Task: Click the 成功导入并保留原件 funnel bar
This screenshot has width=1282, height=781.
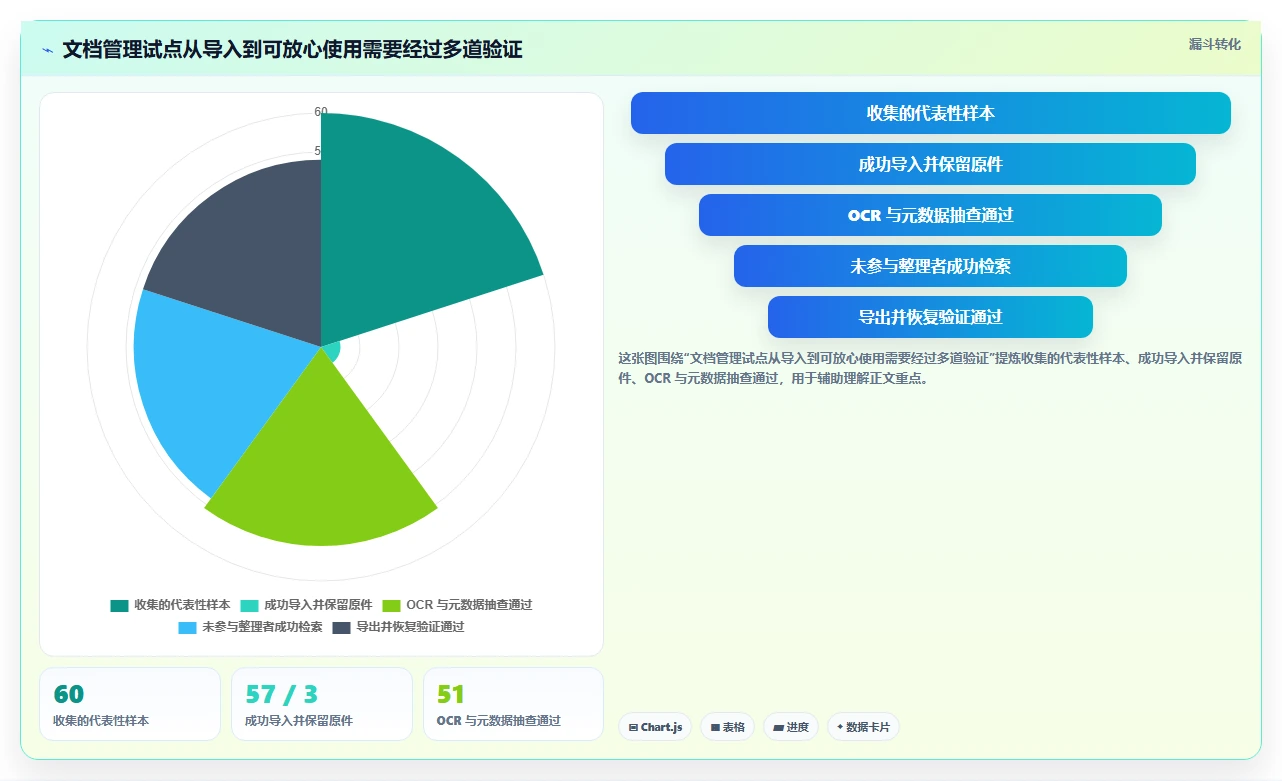Action: click(x=930, y=164)
